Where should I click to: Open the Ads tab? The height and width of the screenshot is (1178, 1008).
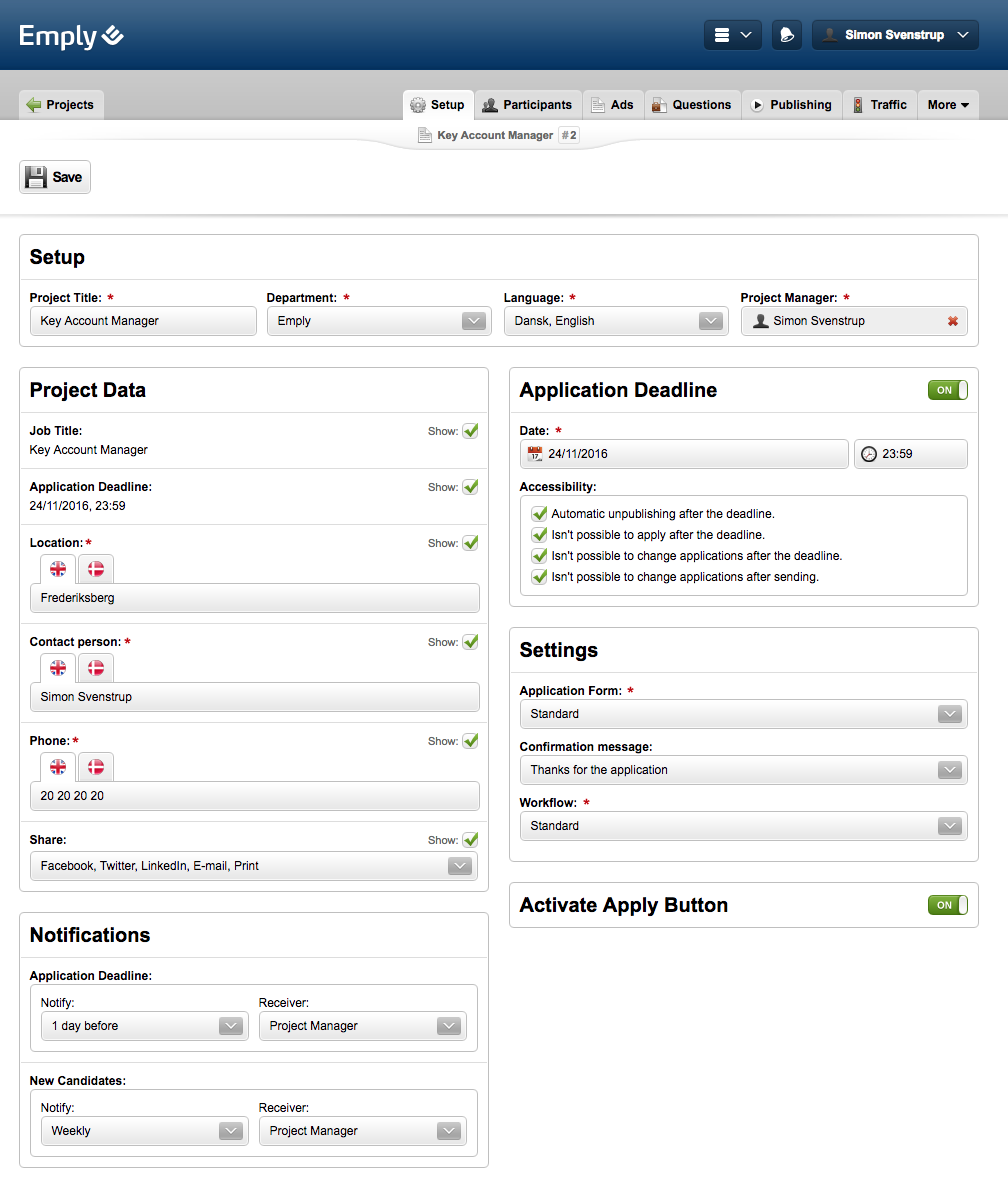tap(612, 104)
